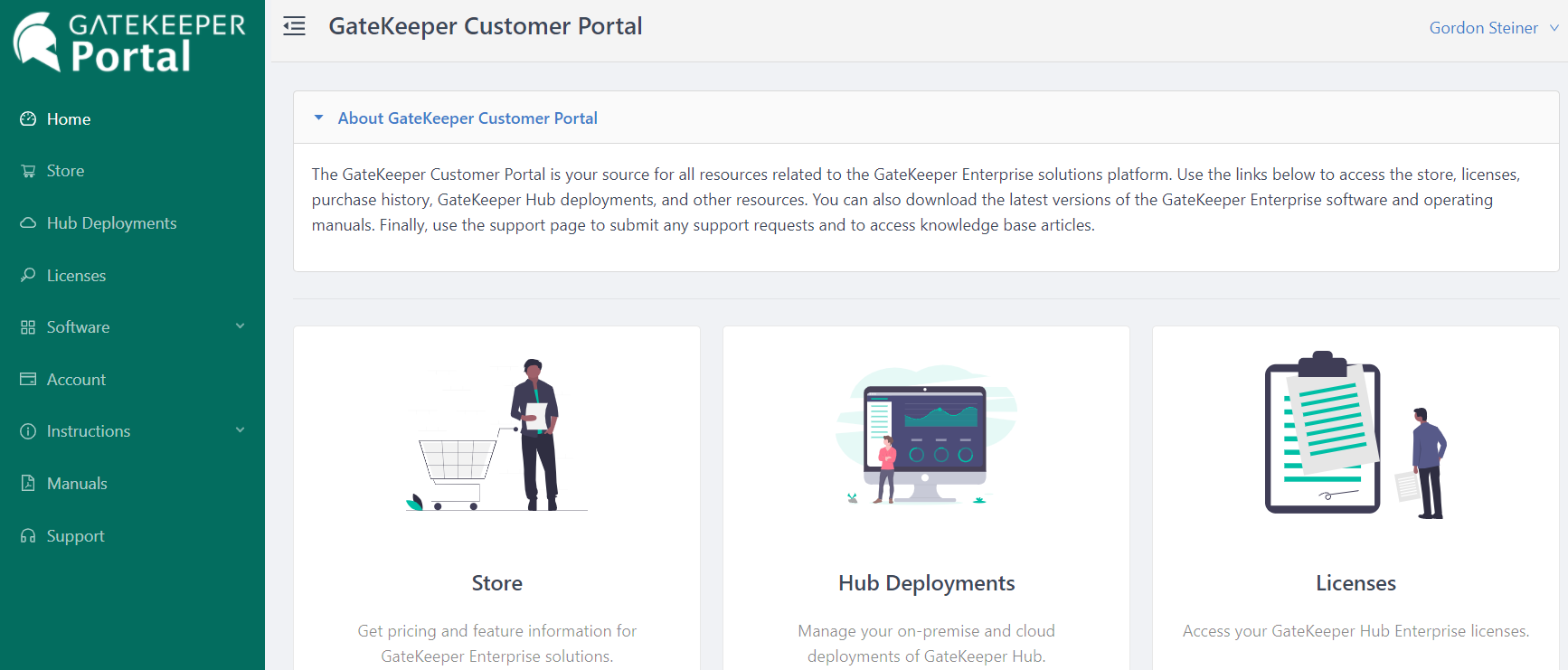Expand the Software submenu chevron
The image size is (1568, 670).
click(x=240, y=326)
